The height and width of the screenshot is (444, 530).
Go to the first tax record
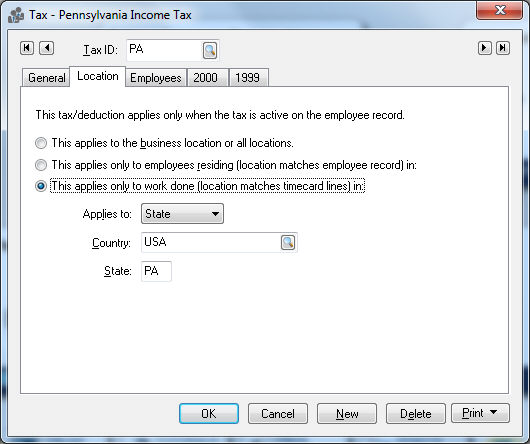tap(27, 48)
